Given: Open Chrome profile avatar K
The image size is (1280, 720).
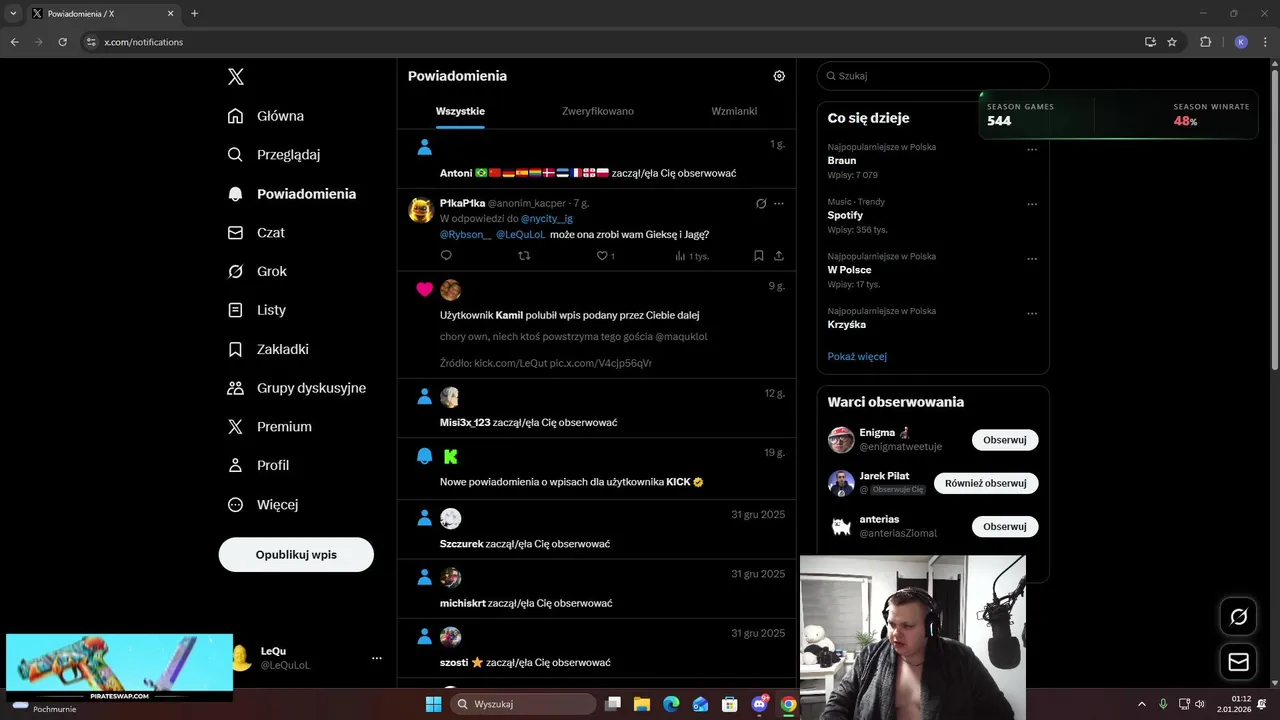Looking at the screenshot, I should (1241, 42).
